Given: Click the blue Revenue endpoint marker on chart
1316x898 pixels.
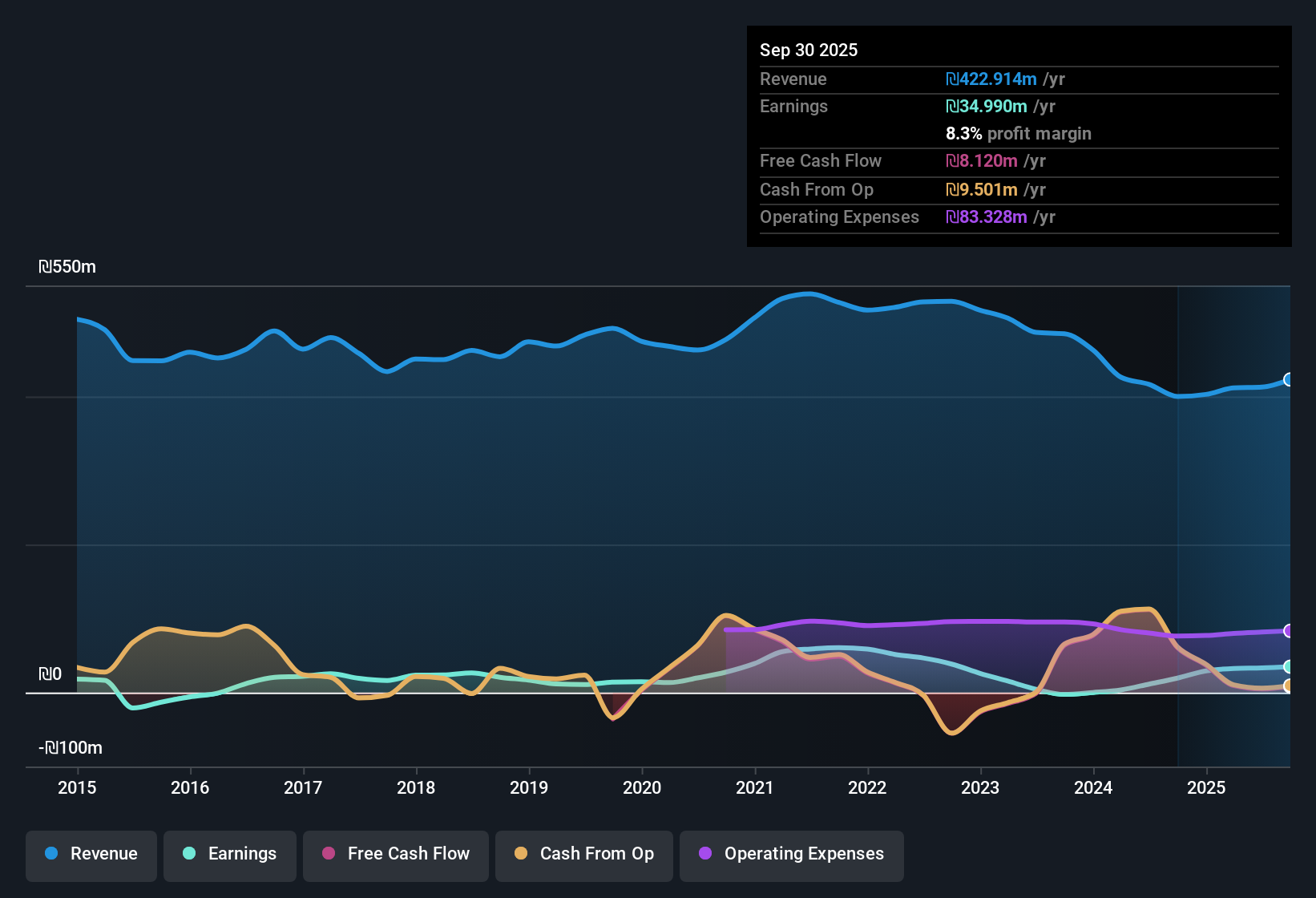Looking at the screenshot, I should point(1289,379).
